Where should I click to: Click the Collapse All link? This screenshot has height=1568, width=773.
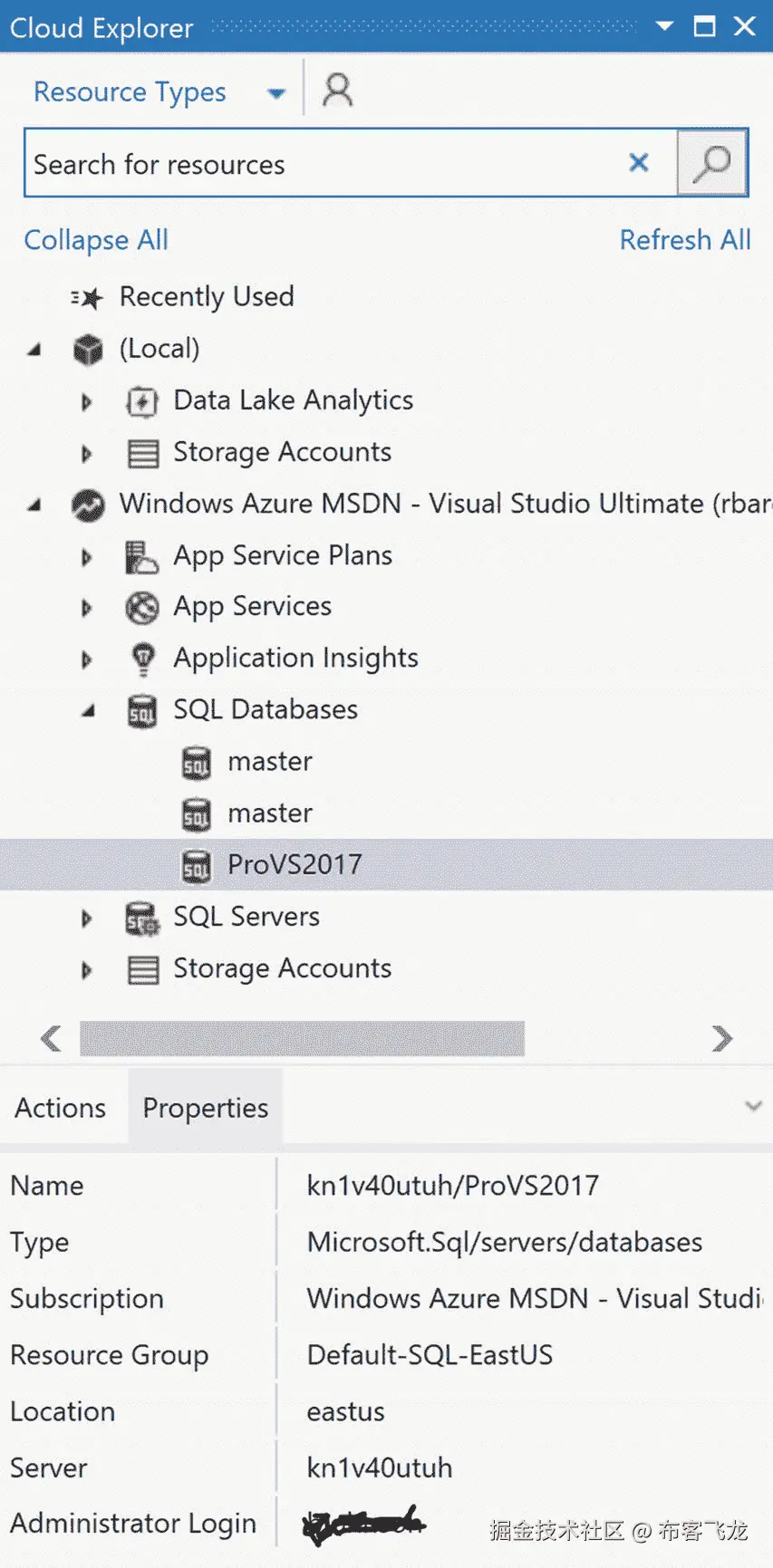[x=96, y=240]
